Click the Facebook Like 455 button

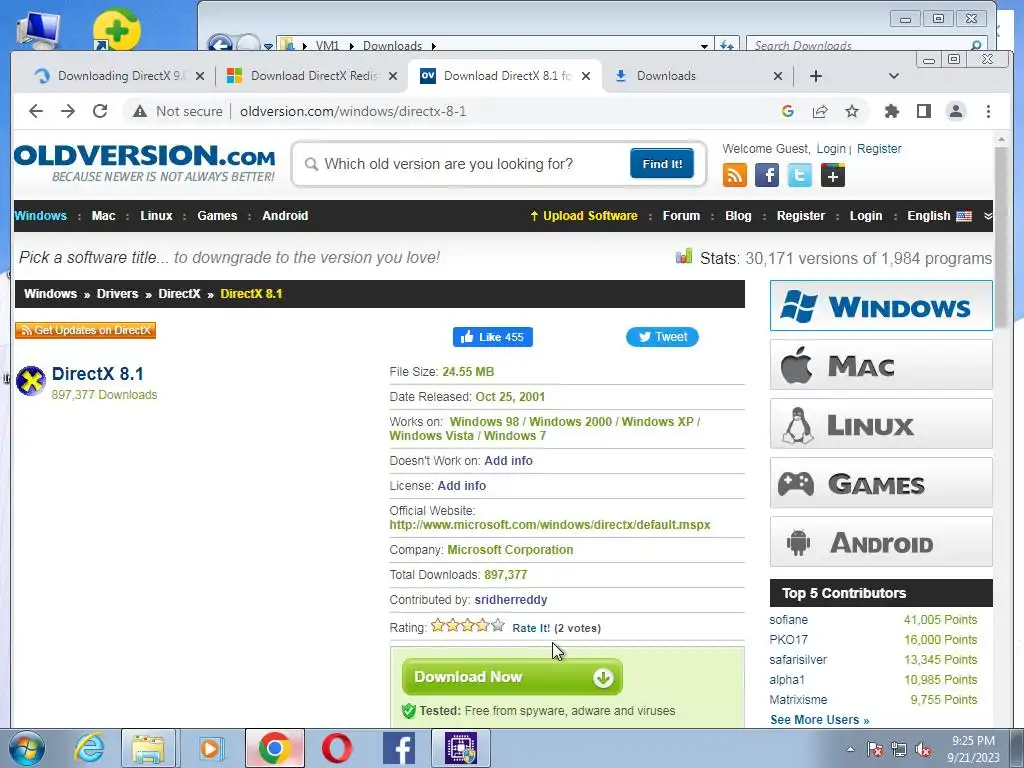click(492, 337)
